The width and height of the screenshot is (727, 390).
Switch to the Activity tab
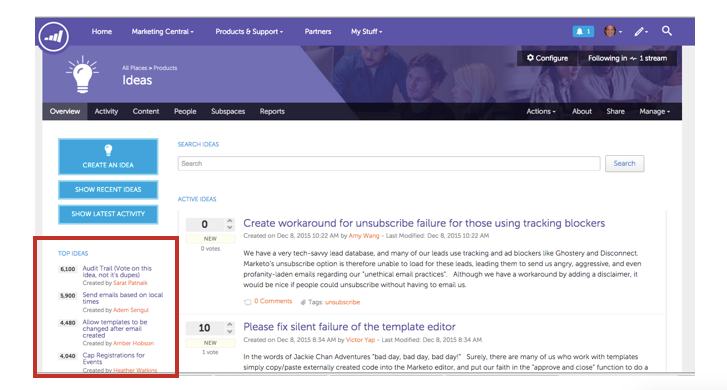106,111
